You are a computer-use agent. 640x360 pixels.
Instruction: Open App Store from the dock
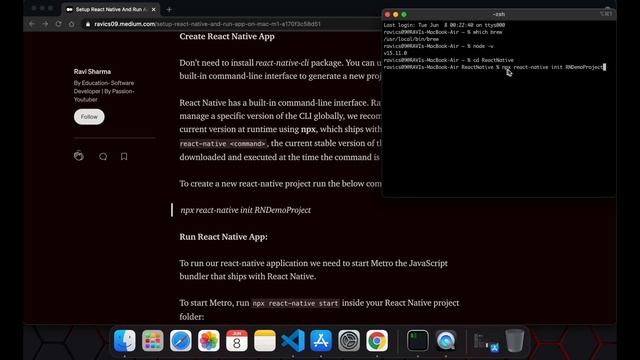[321, 340]
